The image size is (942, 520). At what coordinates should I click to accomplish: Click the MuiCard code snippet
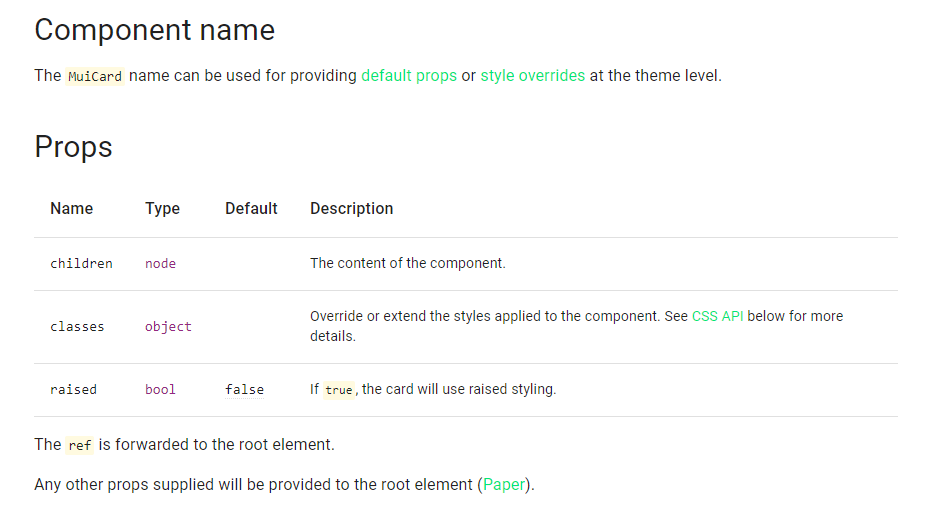click(95, 77)
